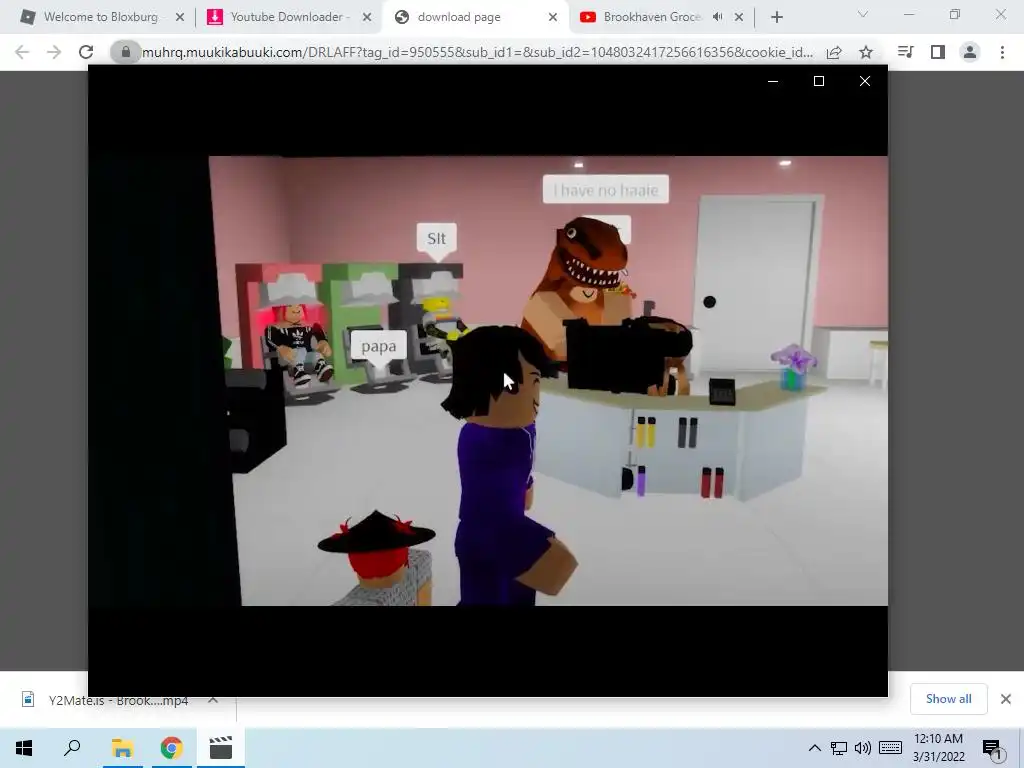The width and height of the screenshot is (1024, 768).
Task: Close the Brookhaven YouTube tab
Action: tap(739, 18)
